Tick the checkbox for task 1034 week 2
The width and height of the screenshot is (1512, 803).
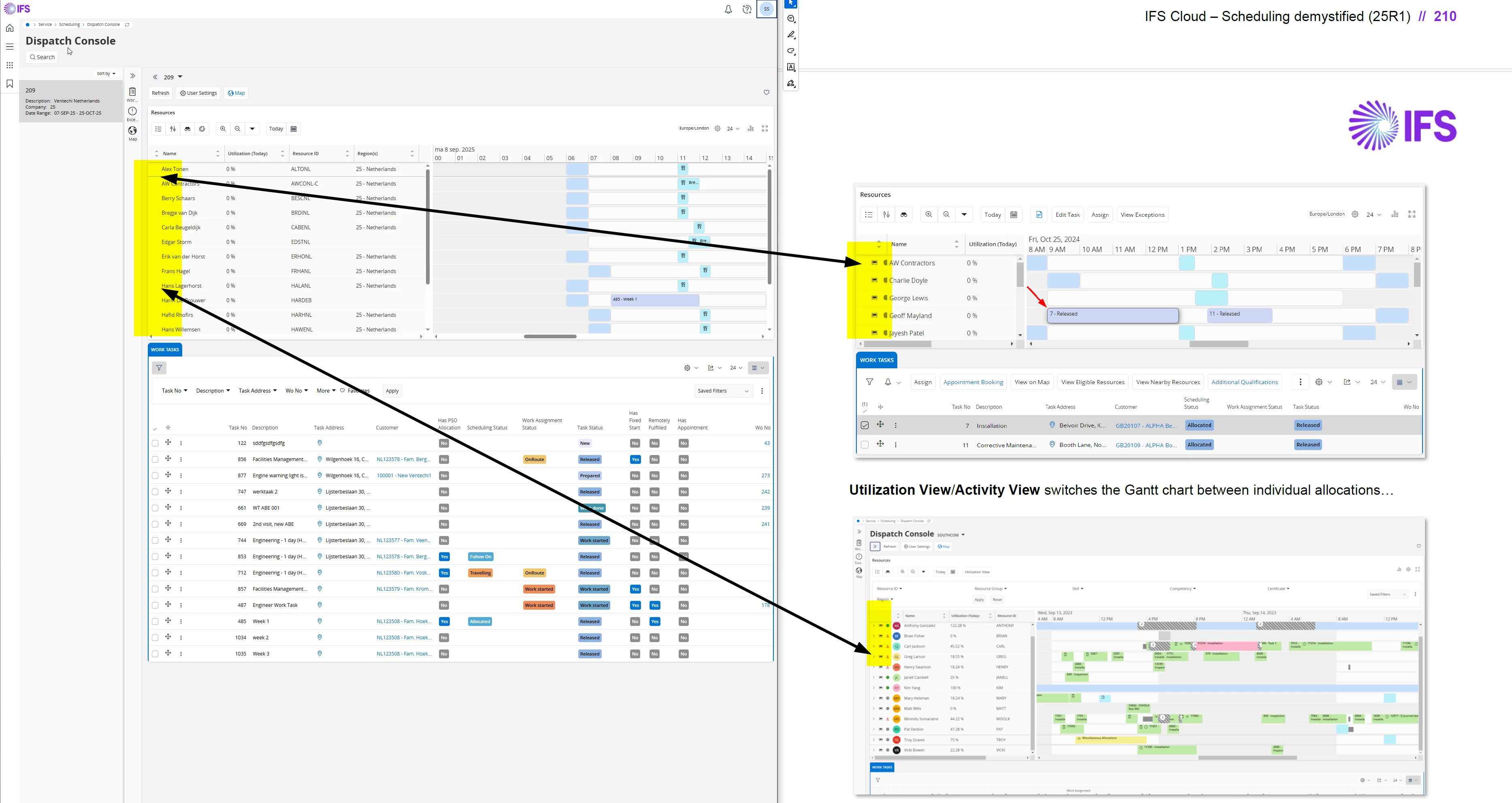(x=155, y=637)
